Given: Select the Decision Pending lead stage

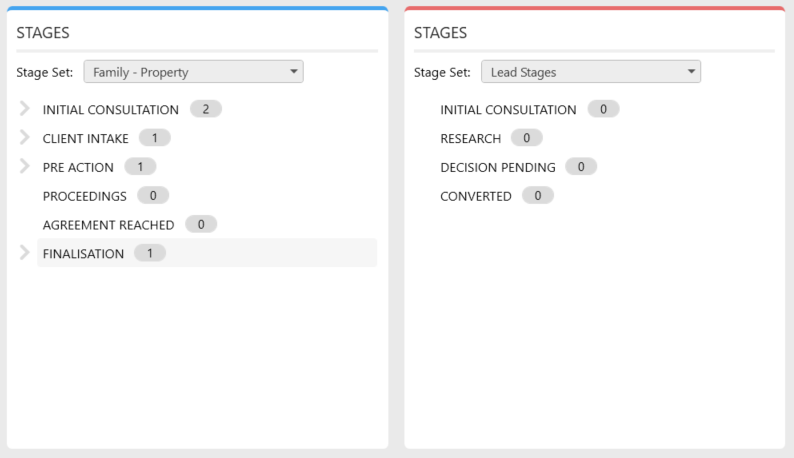Looking at the screenshot, I should tap(498, 167).
